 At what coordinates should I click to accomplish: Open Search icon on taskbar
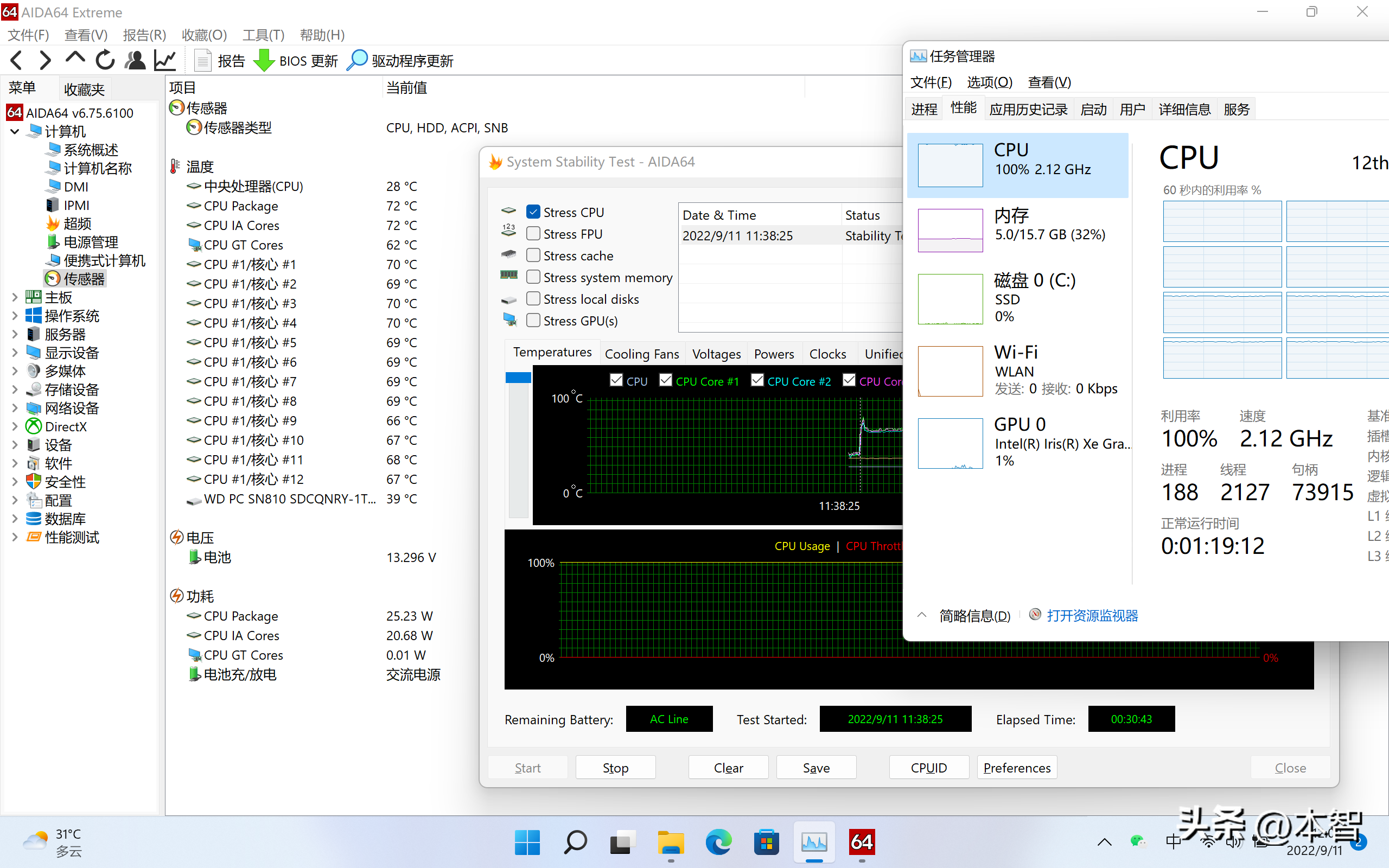pyautogui.click(x=575, y=842)
